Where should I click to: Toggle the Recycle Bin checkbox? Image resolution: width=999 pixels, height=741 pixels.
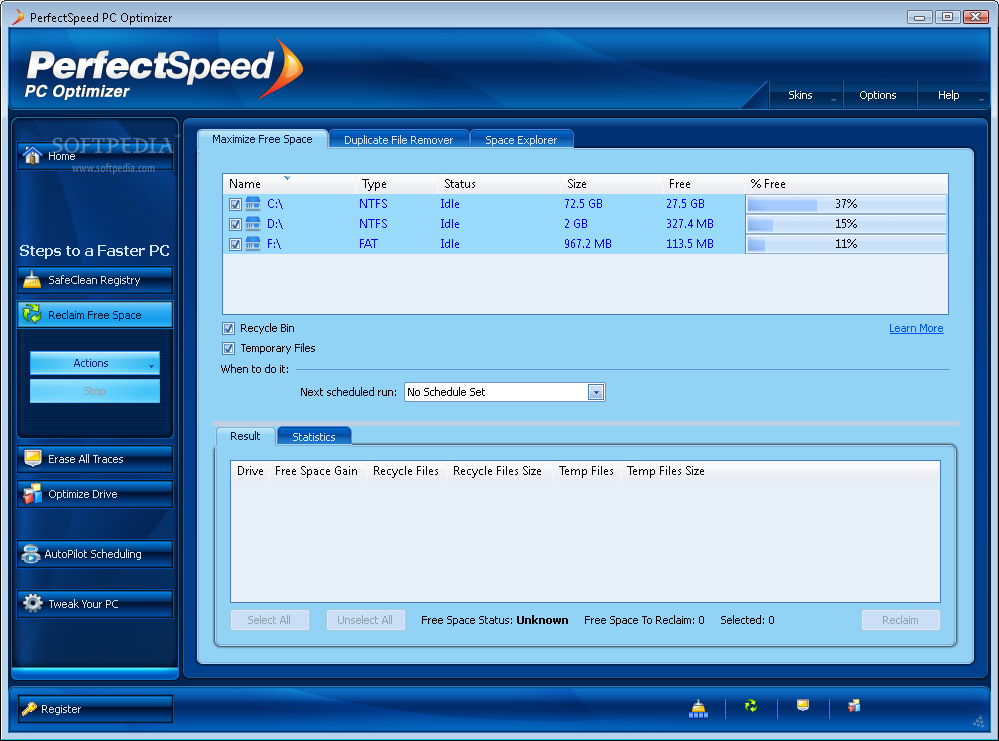coord(228,329)
